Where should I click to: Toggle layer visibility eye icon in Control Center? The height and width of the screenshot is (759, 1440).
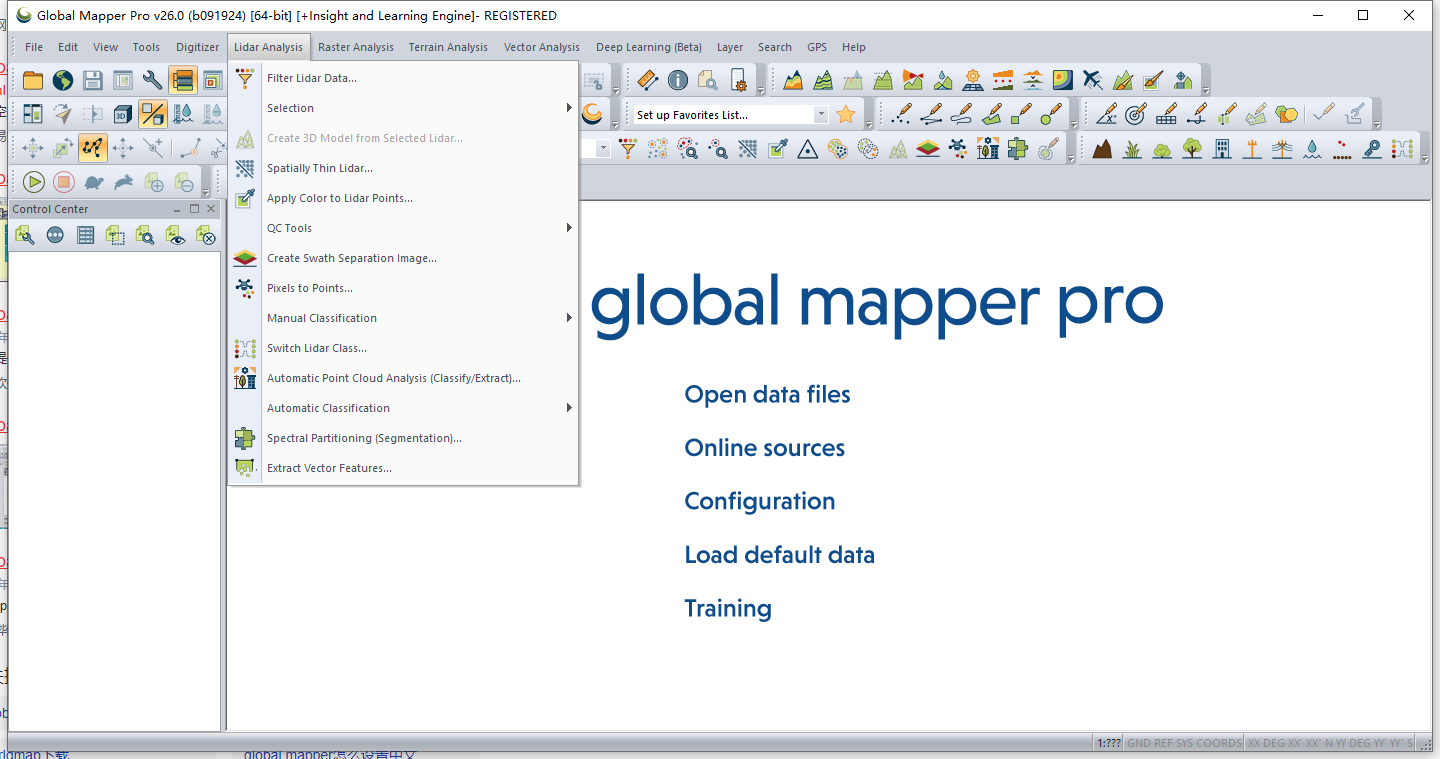(x=177, y=235)
